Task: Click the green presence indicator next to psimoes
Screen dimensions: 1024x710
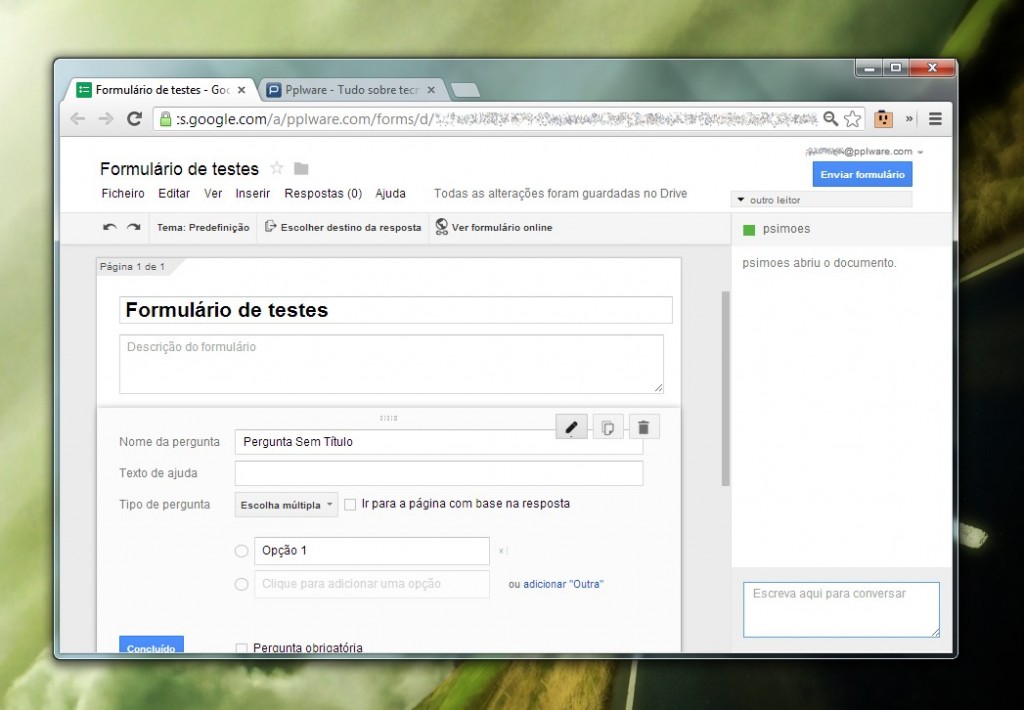Action: (x=747, y=230)
